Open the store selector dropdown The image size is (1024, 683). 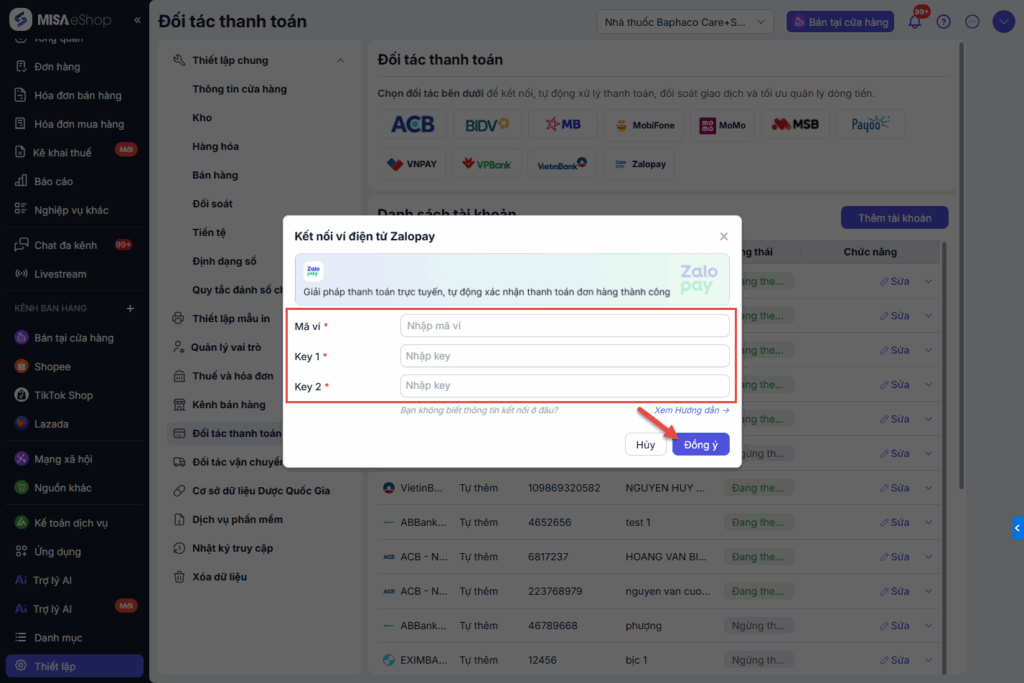pyautogui.click(x=685, y=21)
